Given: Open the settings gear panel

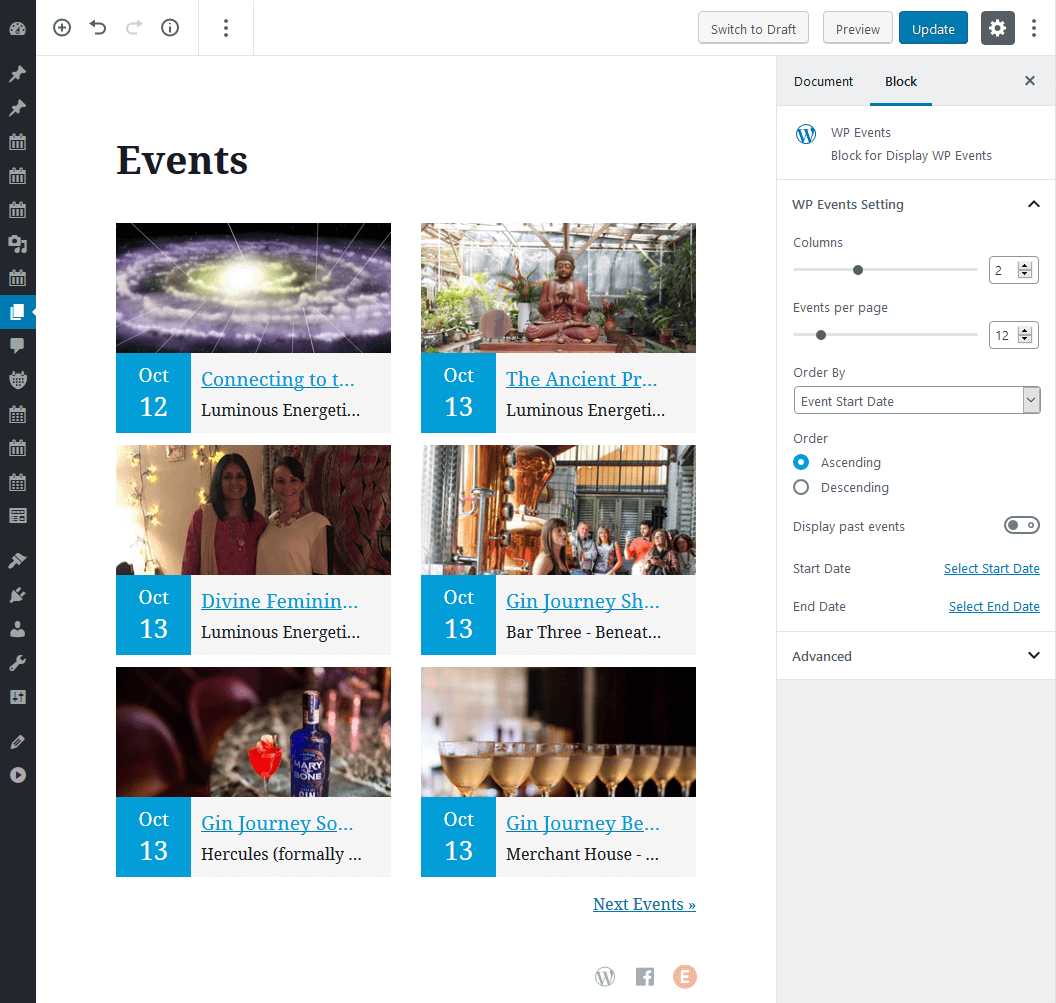Looking at the screenshot, I should 997,28.
